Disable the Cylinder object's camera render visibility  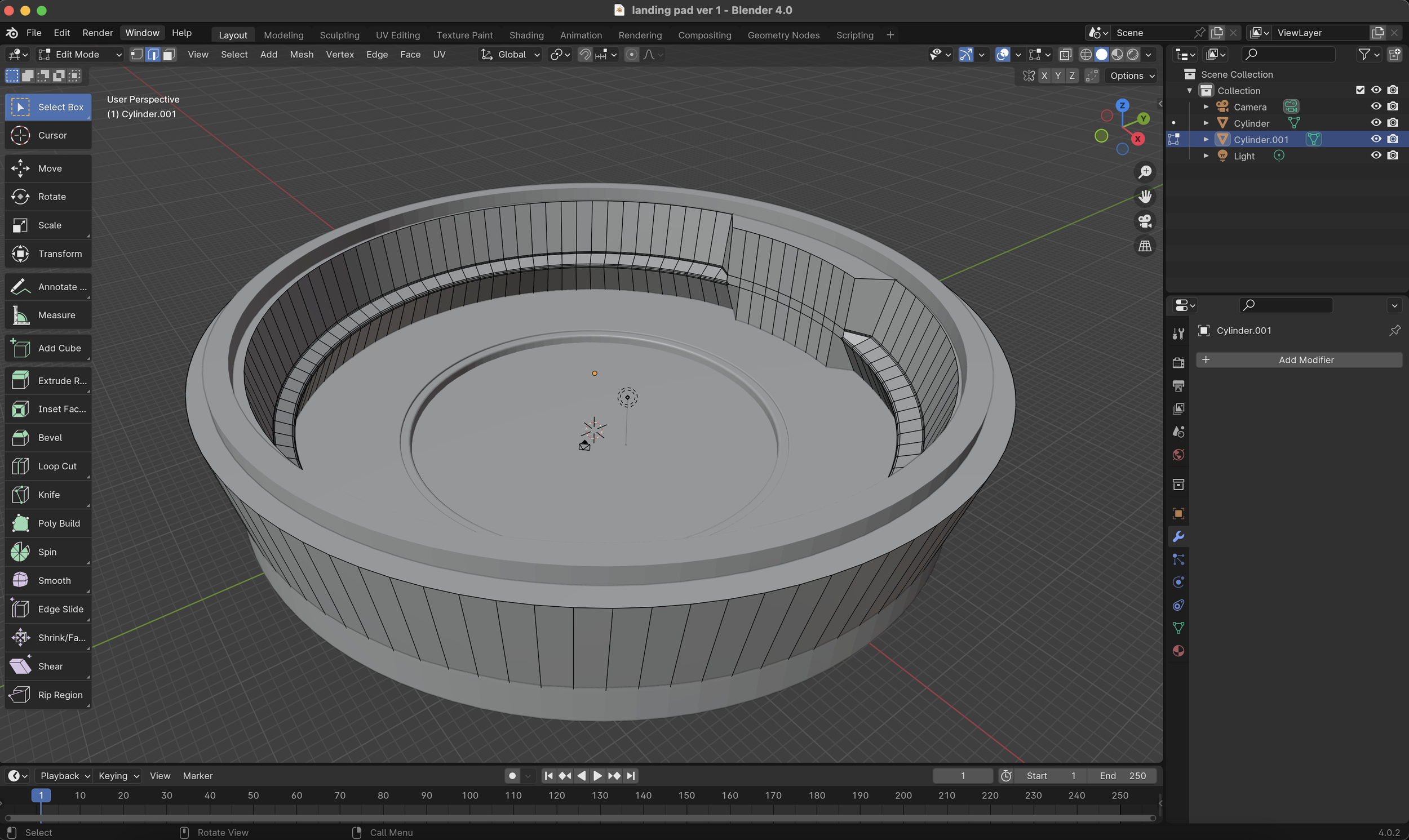click(1393, 123)
